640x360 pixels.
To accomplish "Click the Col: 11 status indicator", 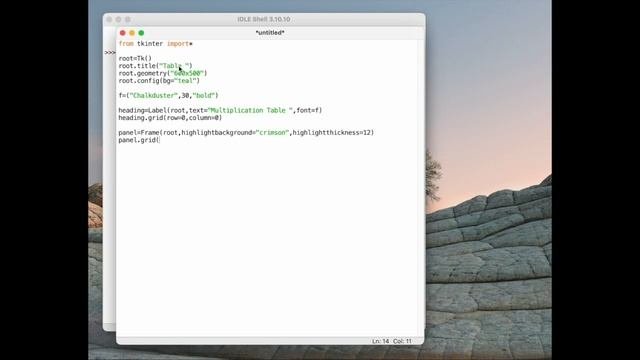I will tap(403, 341).
